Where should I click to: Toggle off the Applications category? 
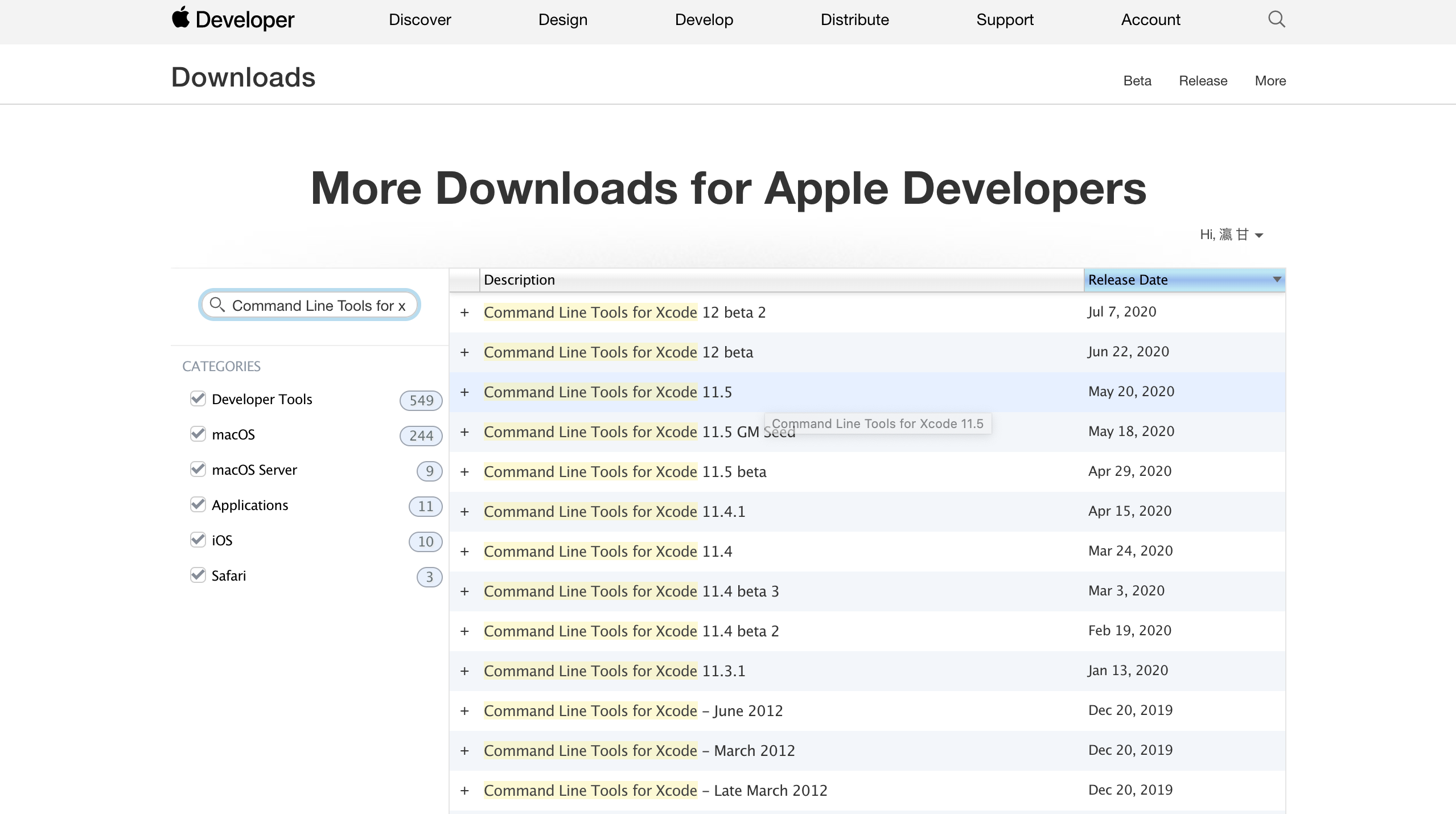(198, 504)
